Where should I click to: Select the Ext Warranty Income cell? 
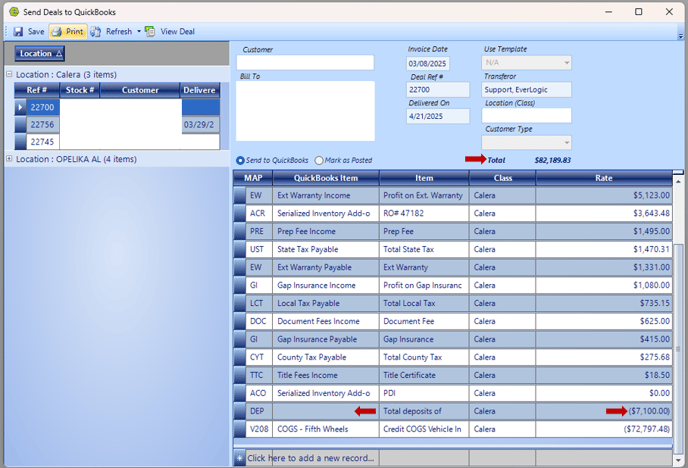pyautogui.click(x=326, y=196)
